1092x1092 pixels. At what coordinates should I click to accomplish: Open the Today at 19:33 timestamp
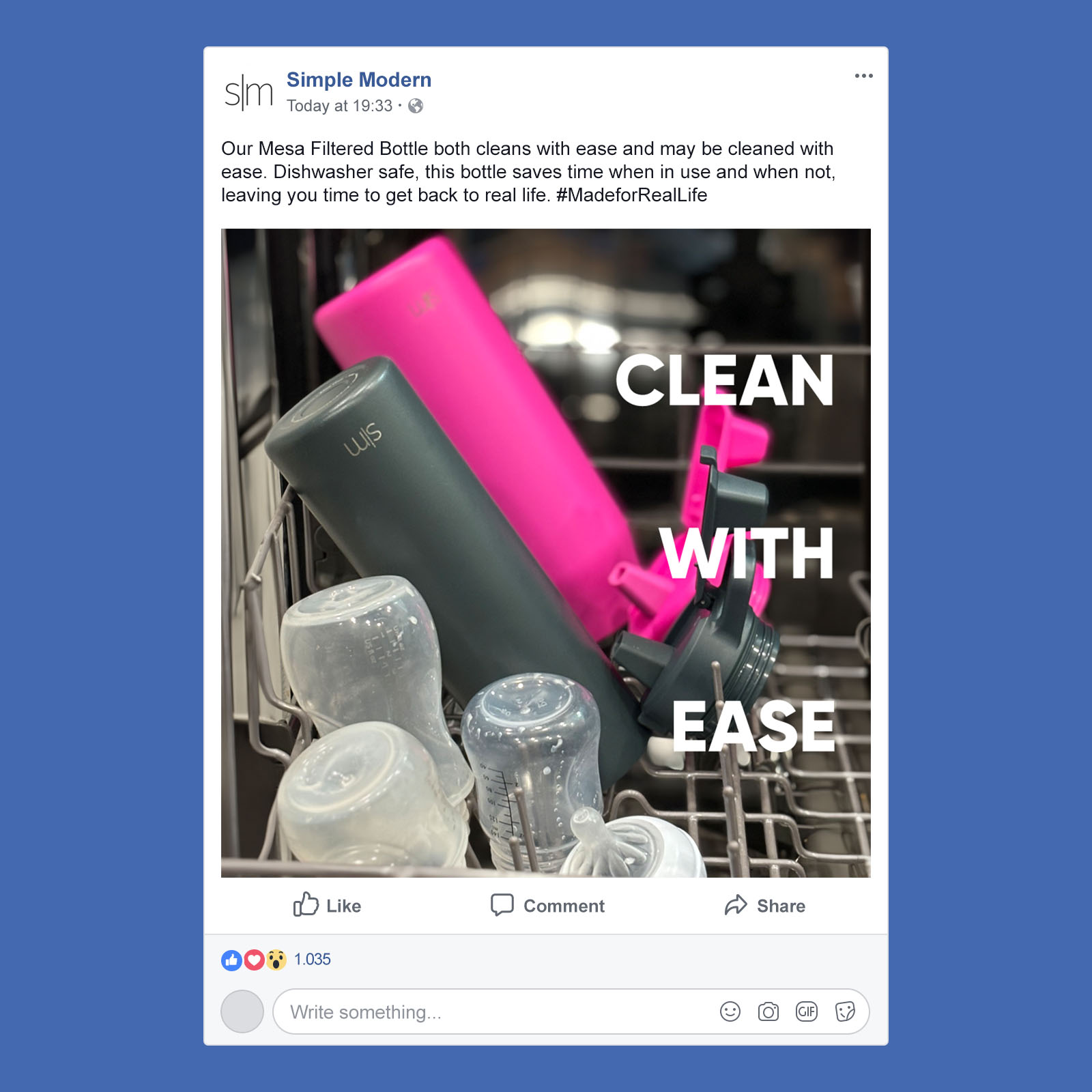click(339, 106)
